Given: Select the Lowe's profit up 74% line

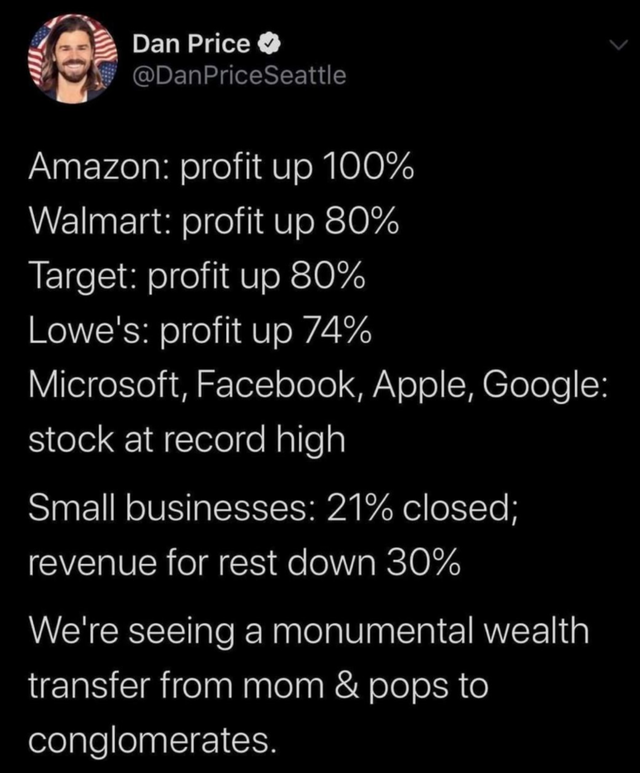Looking at the screenshot, I should click(200, 331).
